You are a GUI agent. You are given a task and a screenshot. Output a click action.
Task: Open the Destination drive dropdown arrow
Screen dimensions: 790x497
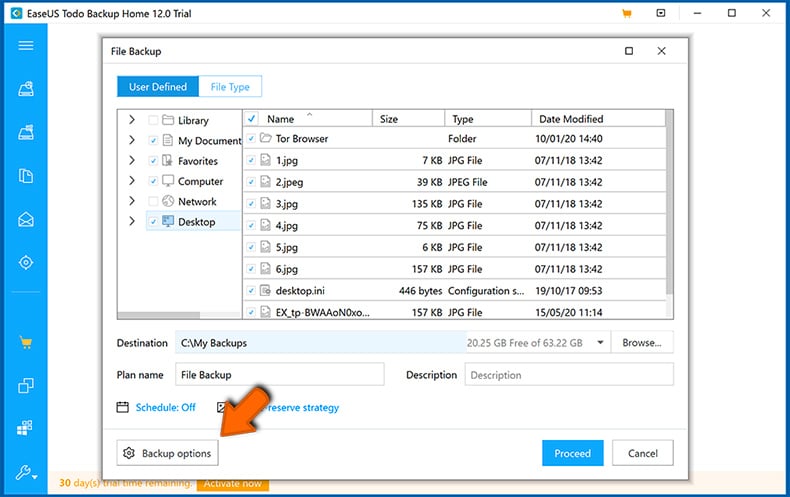[600, 342]
